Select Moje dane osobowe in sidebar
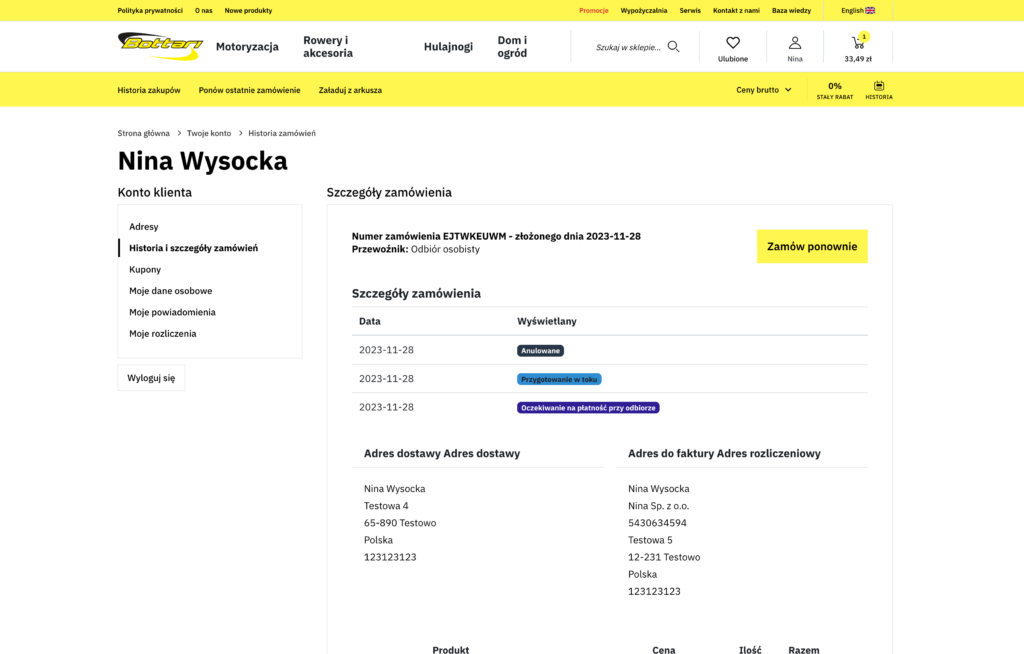Image resolution: width=1024 pixels, height=654 pixels. (170, 291)
